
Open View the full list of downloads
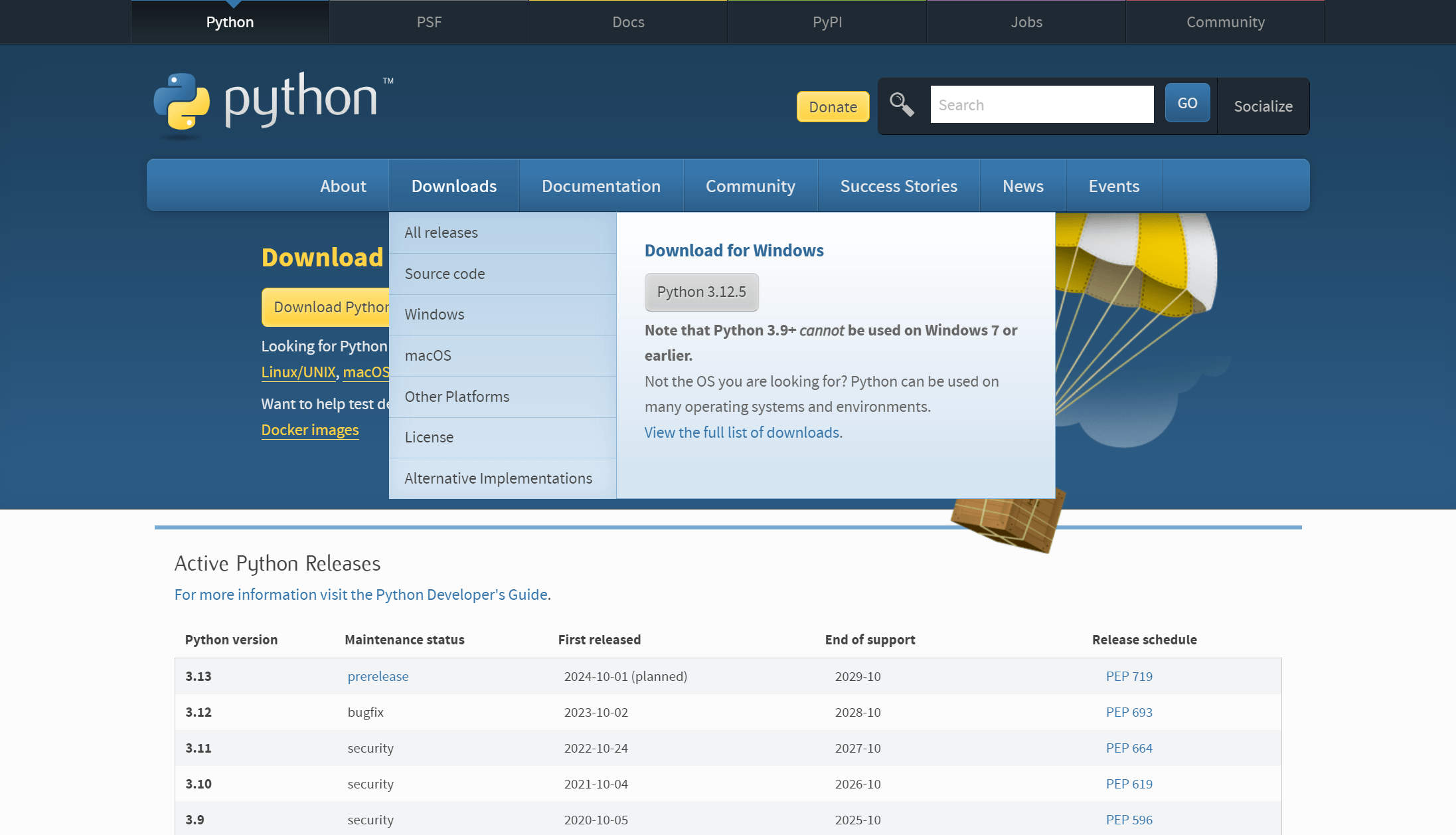(x=743, y=432)
